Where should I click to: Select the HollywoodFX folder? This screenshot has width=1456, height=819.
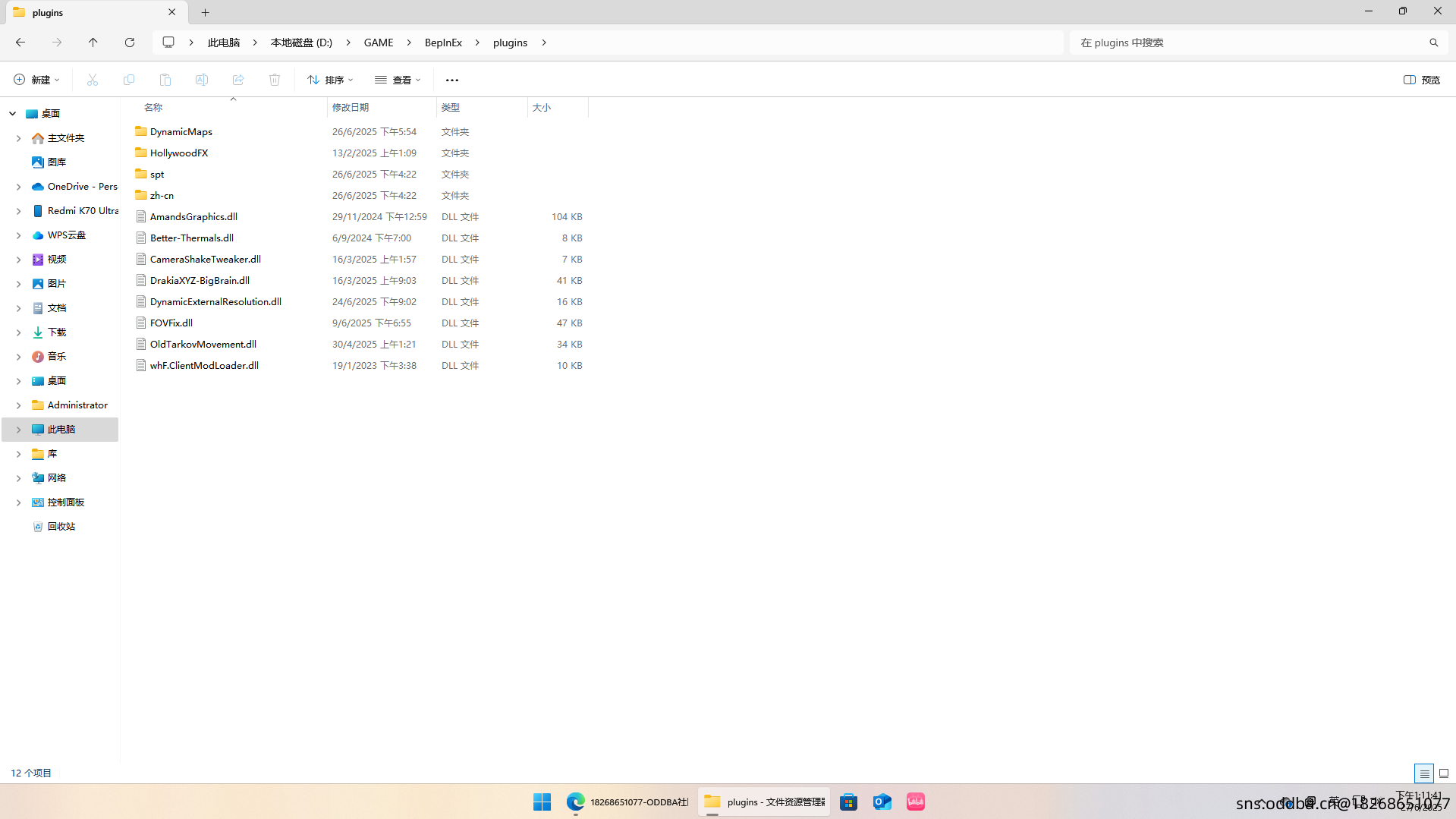point(179,153)
